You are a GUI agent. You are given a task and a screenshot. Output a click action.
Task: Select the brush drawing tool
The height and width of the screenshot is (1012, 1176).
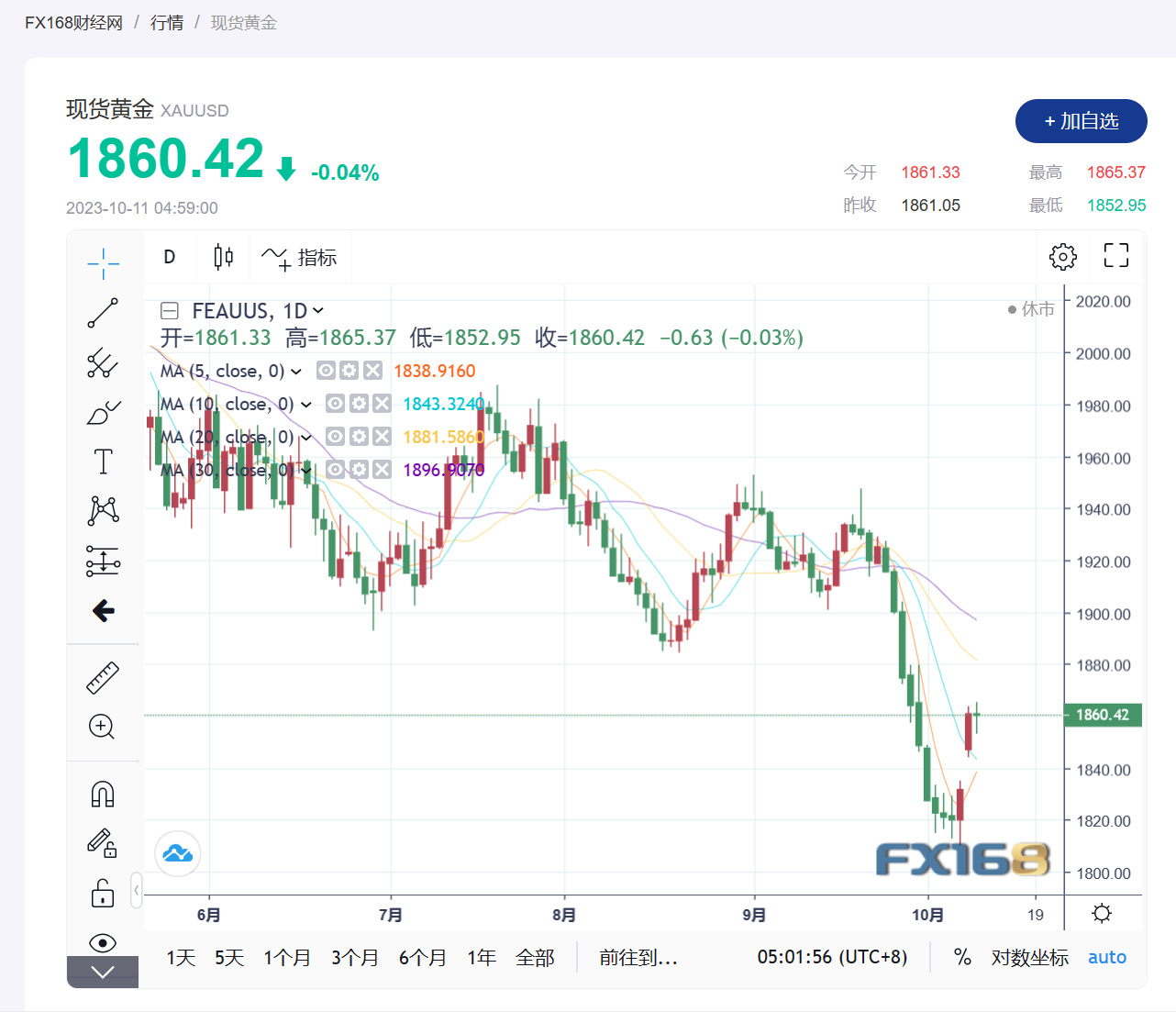[x=102, y=412]
